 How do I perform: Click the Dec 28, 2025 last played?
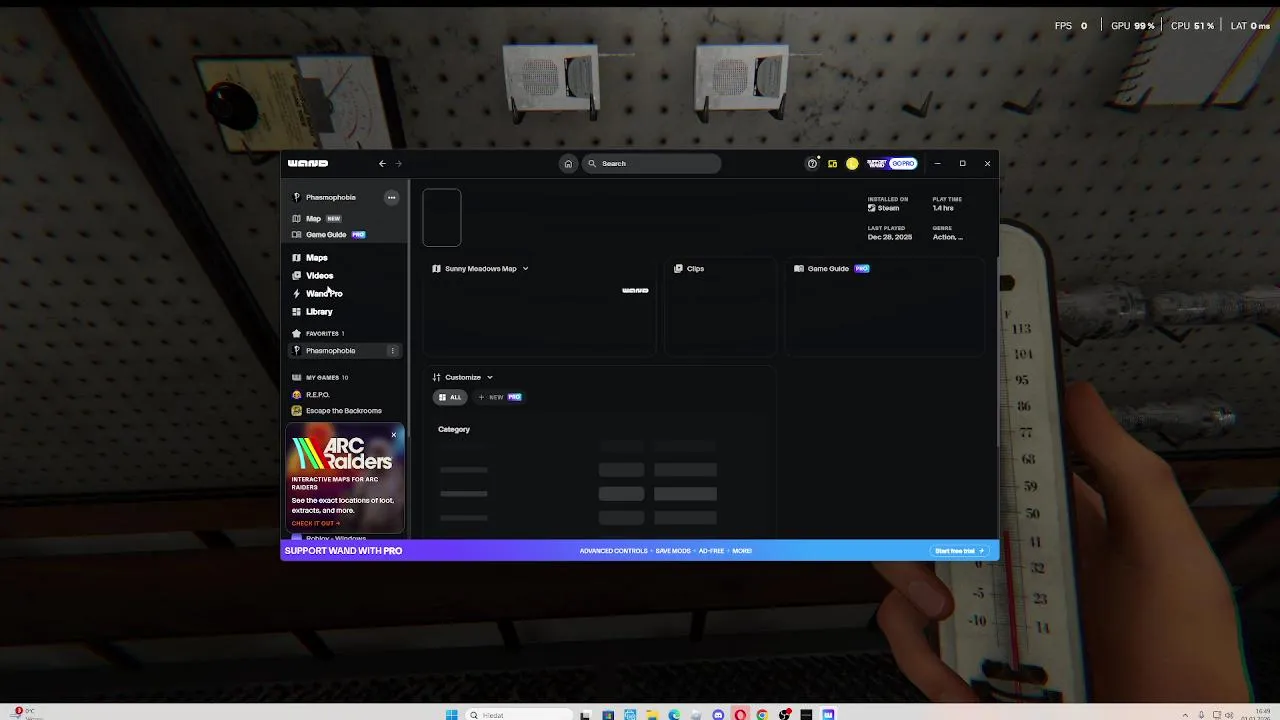890,238
